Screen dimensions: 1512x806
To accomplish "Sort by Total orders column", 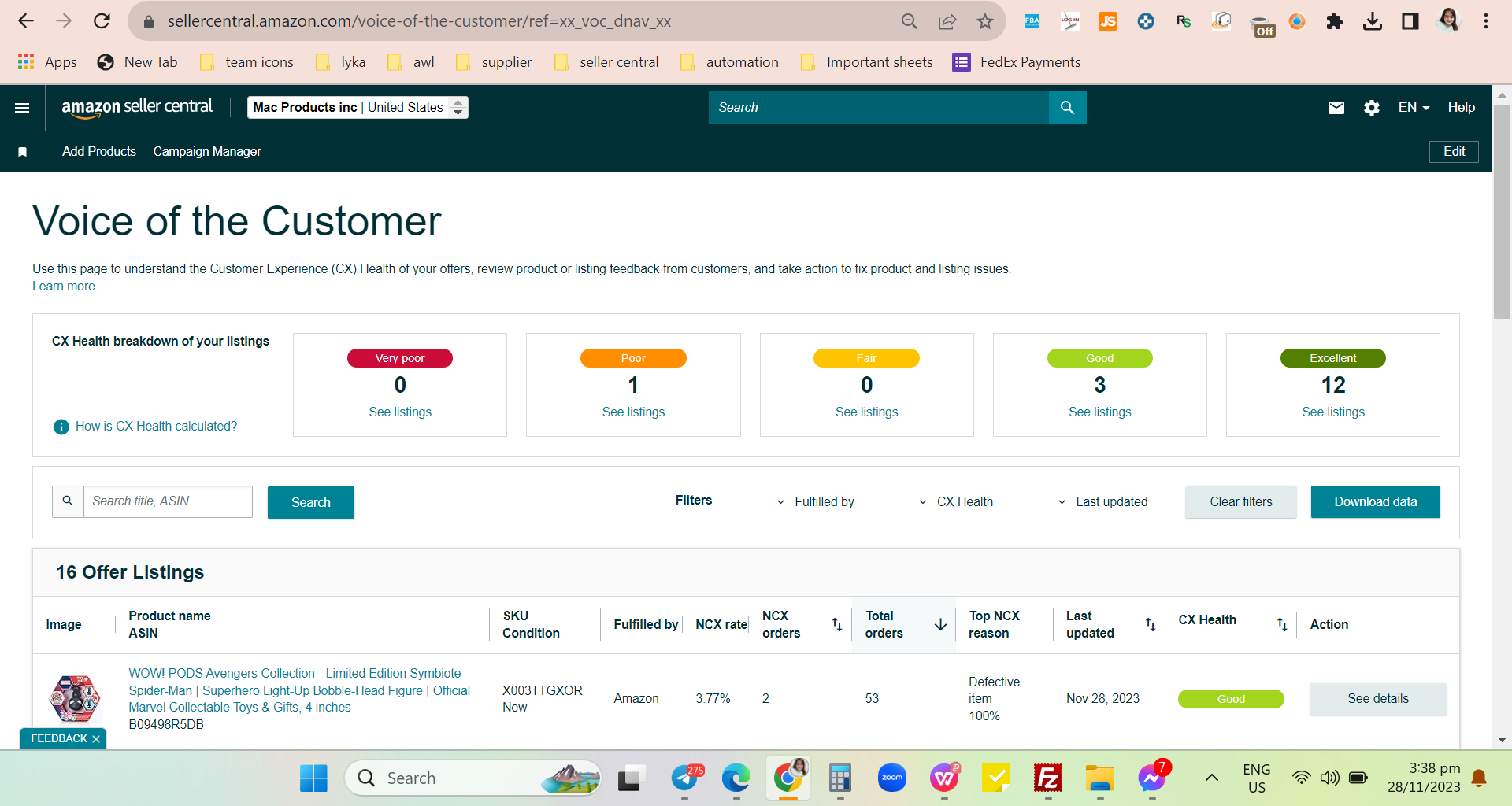I will click(x=940, y=625).
